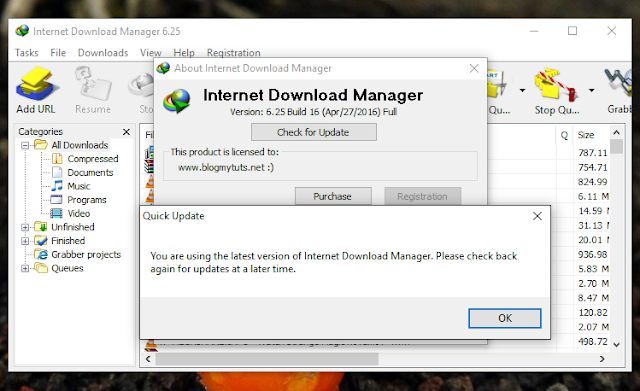Click the Grabber projects IE icon
The width and height of the screenshot is (640, 391).
tap(41, 255)
